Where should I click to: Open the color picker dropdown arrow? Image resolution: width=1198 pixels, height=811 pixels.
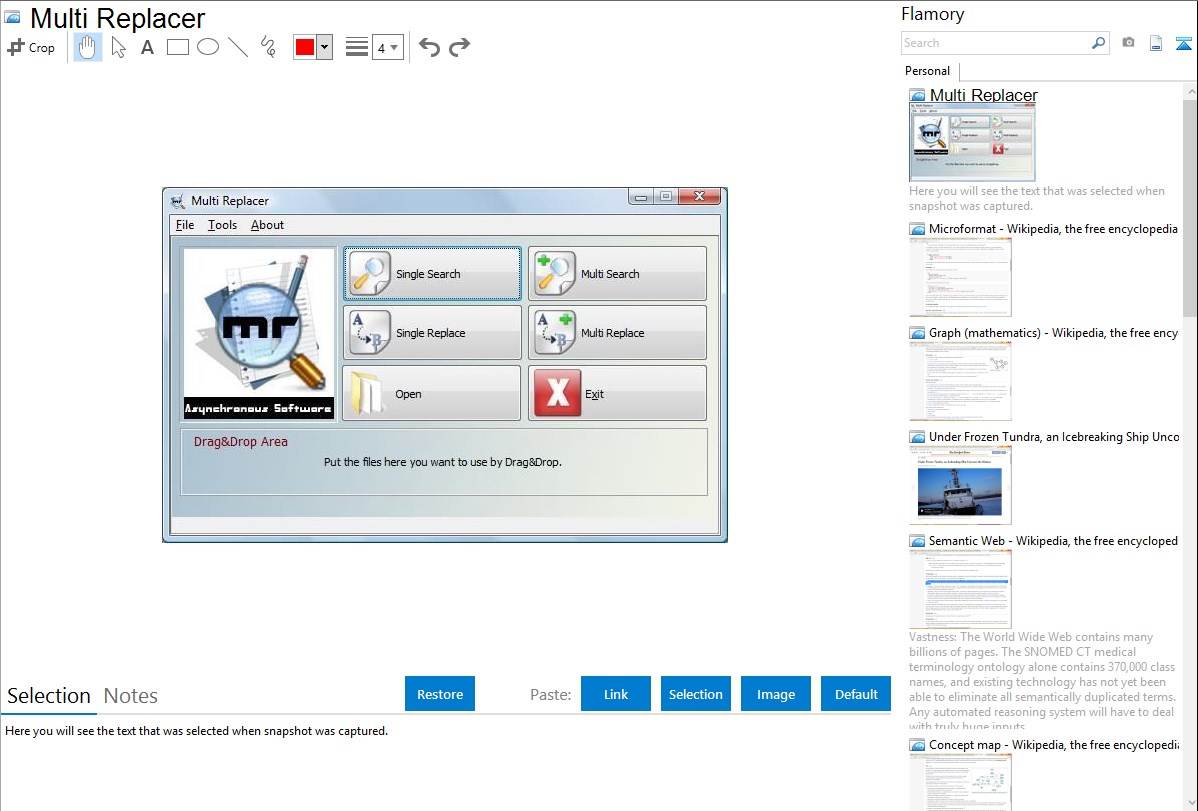[x=324, y=47]
